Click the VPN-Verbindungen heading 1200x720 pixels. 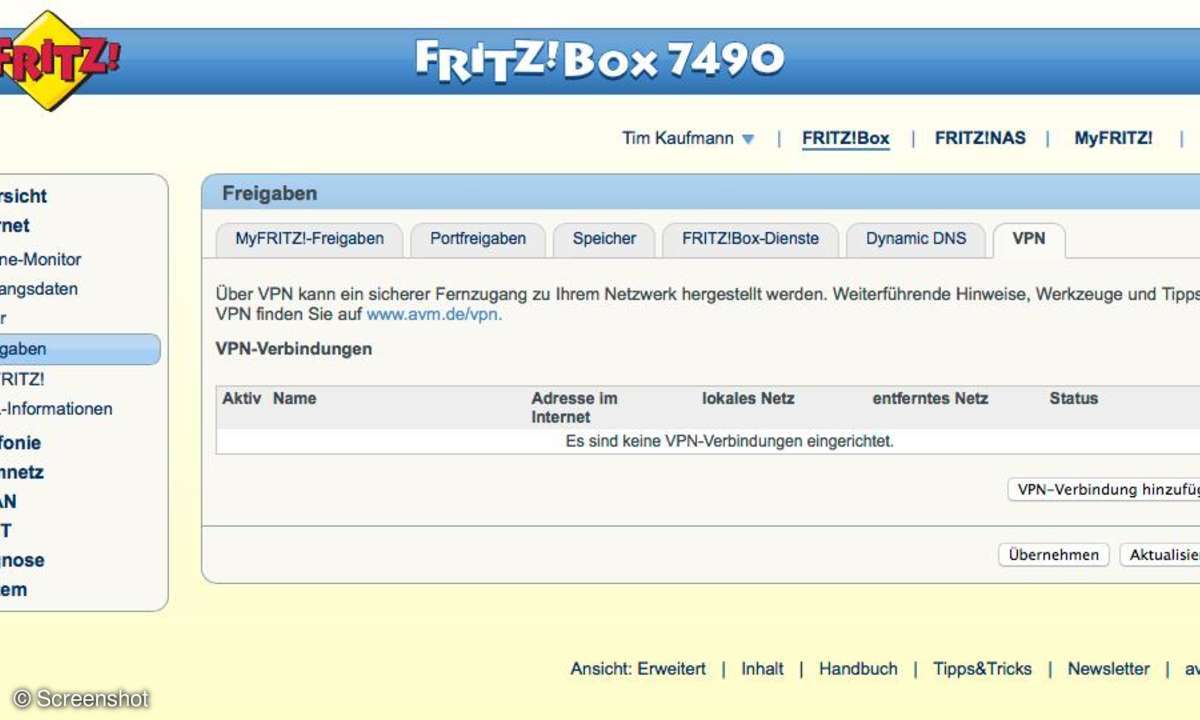click(294, 349)
